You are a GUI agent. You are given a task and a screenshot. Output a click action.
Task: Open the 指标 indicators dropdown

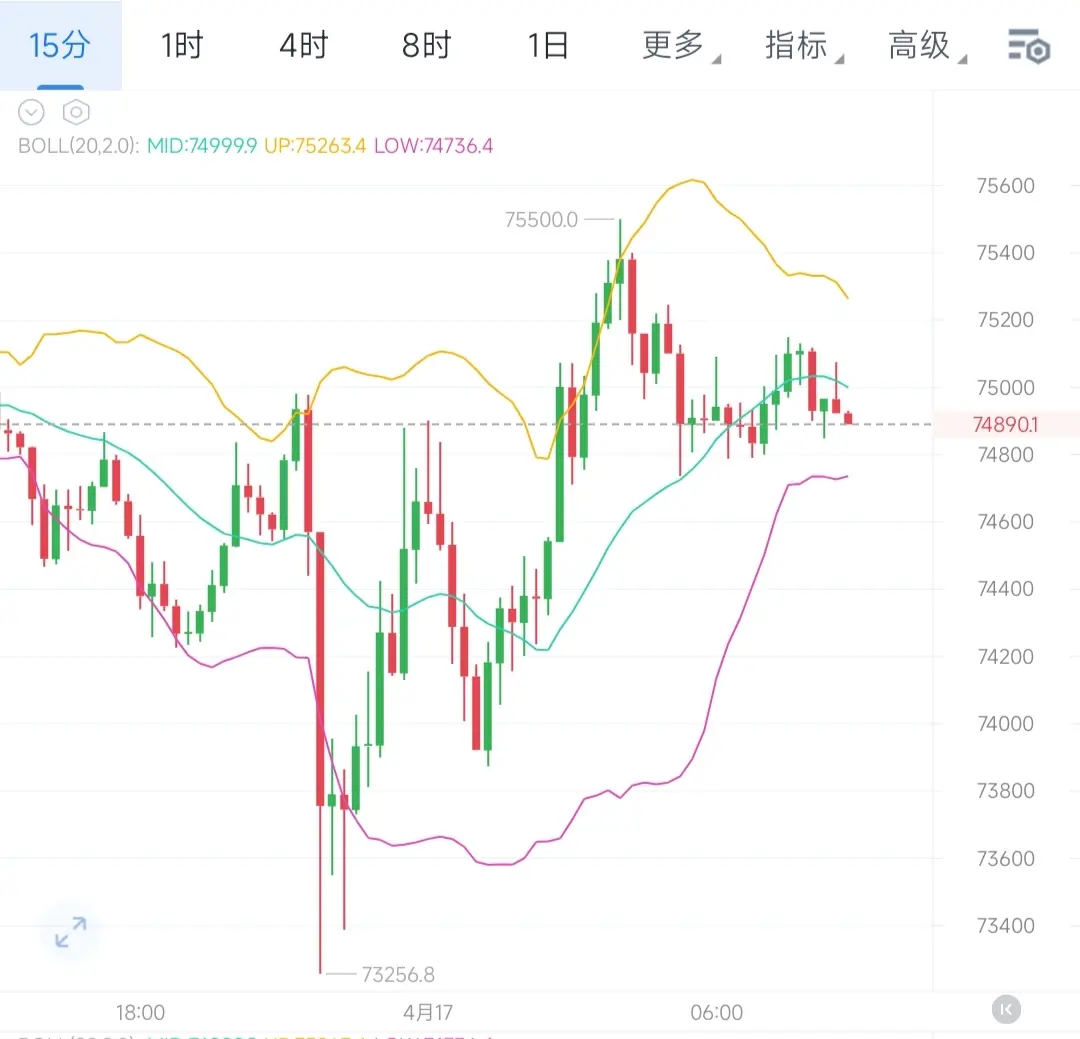coord(803,45)
